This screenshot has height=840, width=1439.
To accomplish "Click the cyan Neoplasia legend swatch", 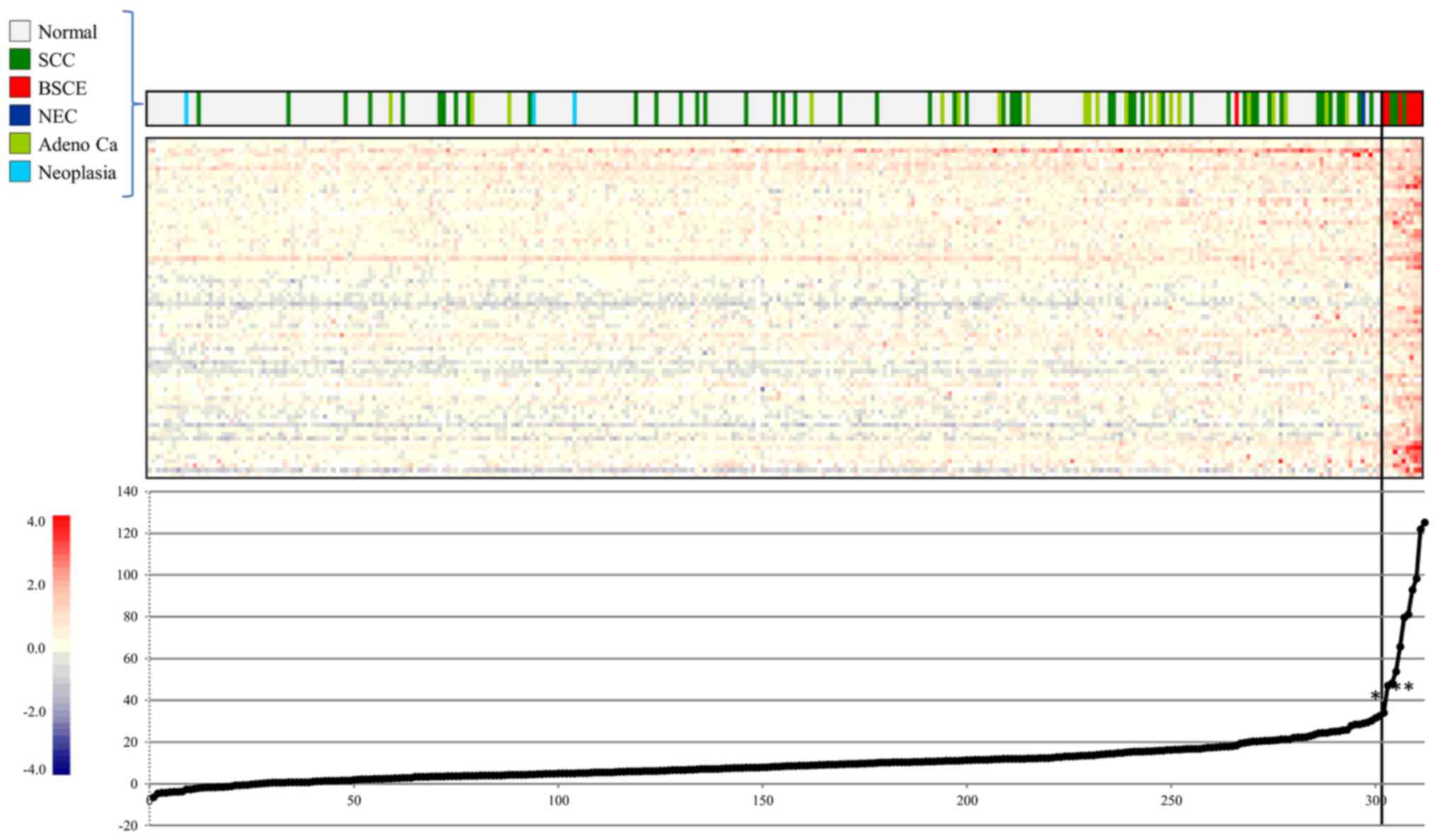I will (20, 172).
